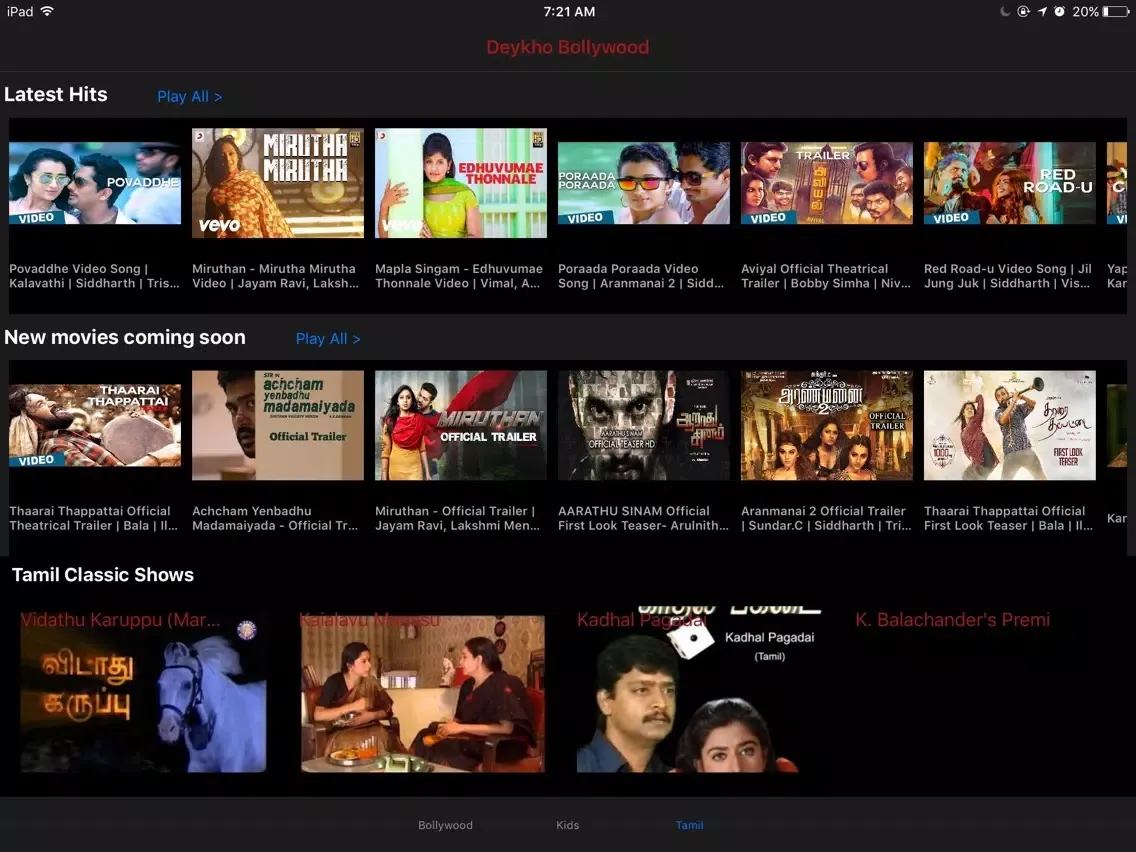Open Povaddhe Video Song thumbnail

pyautogui.click(x=95, y=183)
